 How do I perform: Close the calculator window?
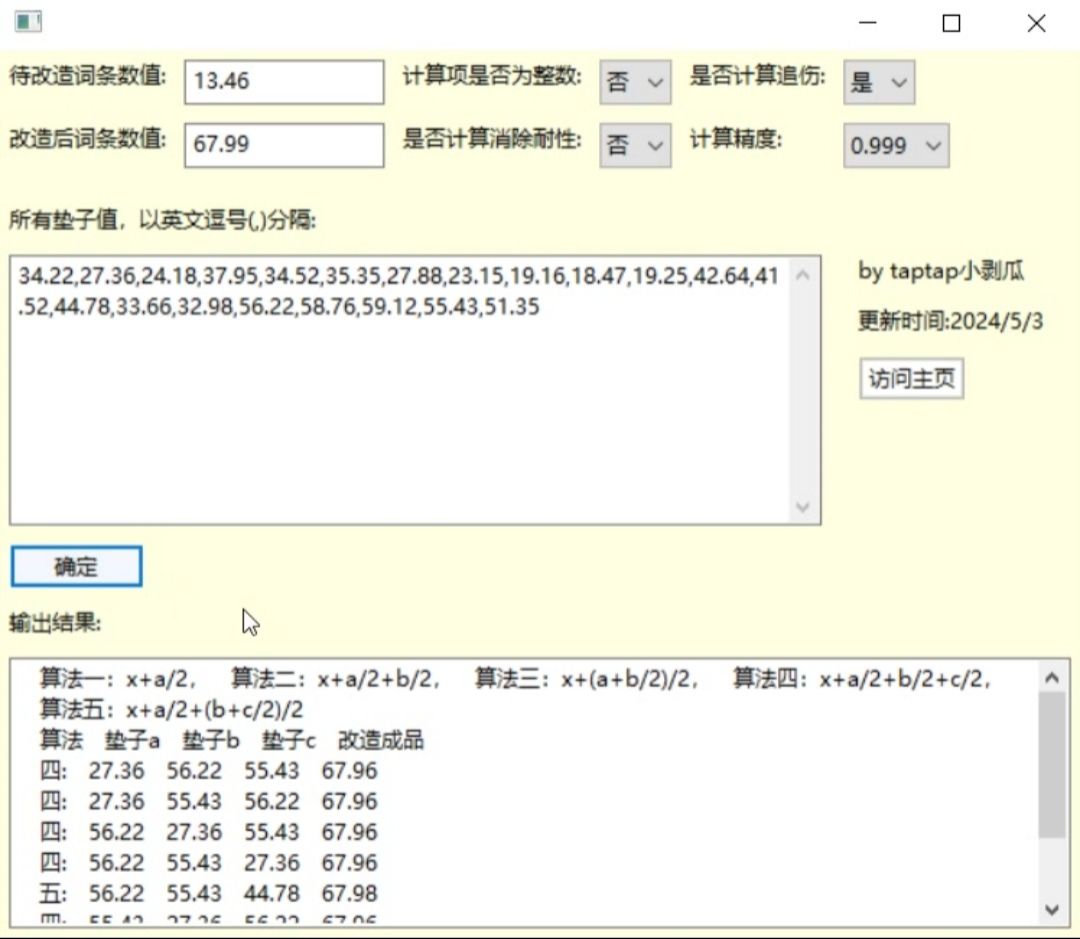click(x=1036, y=23)
